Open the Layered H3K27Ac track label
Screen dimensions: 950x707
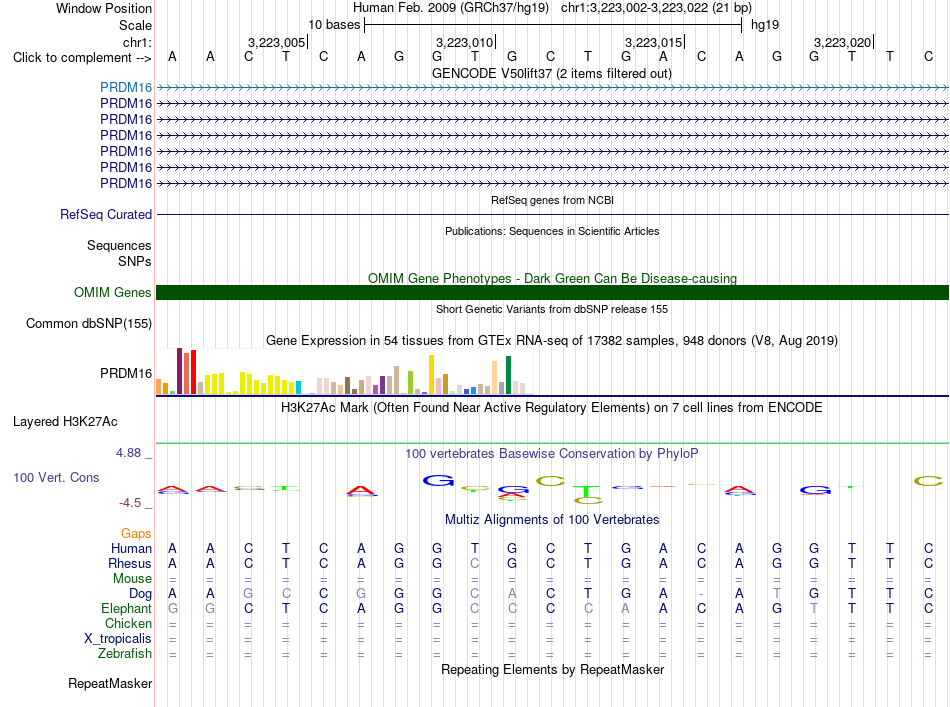click(x=65, y=422)
